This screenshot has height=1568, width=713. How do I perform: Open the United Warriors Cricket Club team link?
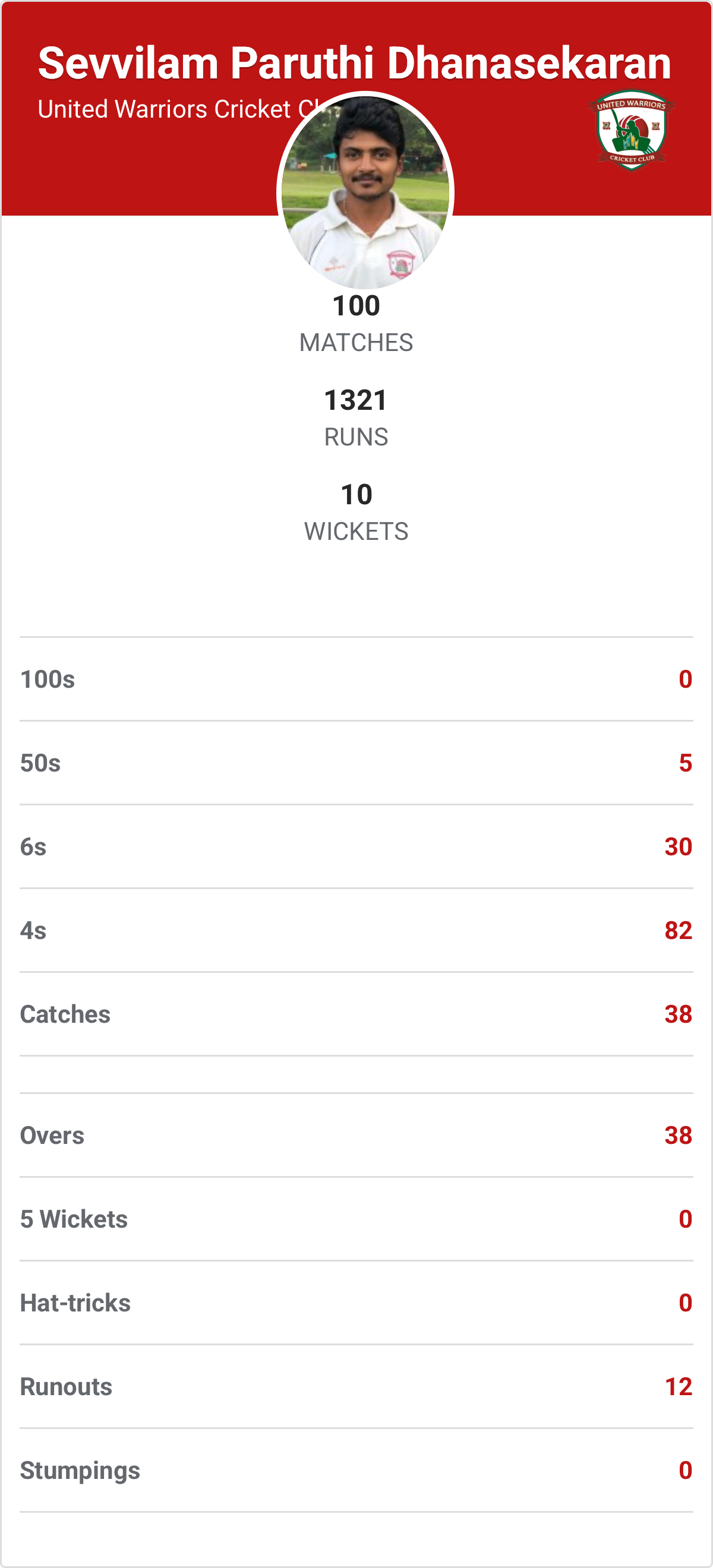point(165,109)
